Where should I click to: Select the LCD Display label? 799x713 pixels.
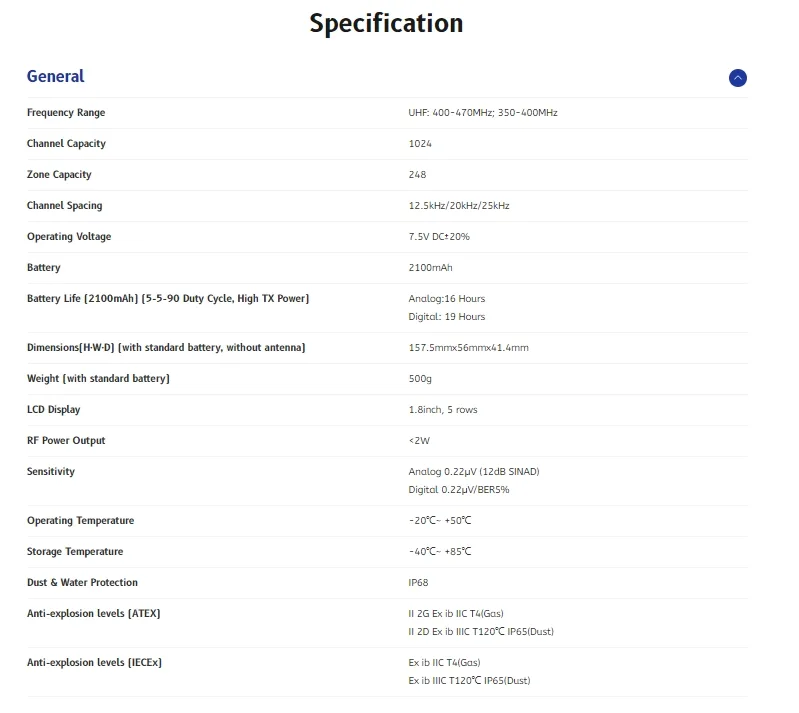(x=54, y=410)
